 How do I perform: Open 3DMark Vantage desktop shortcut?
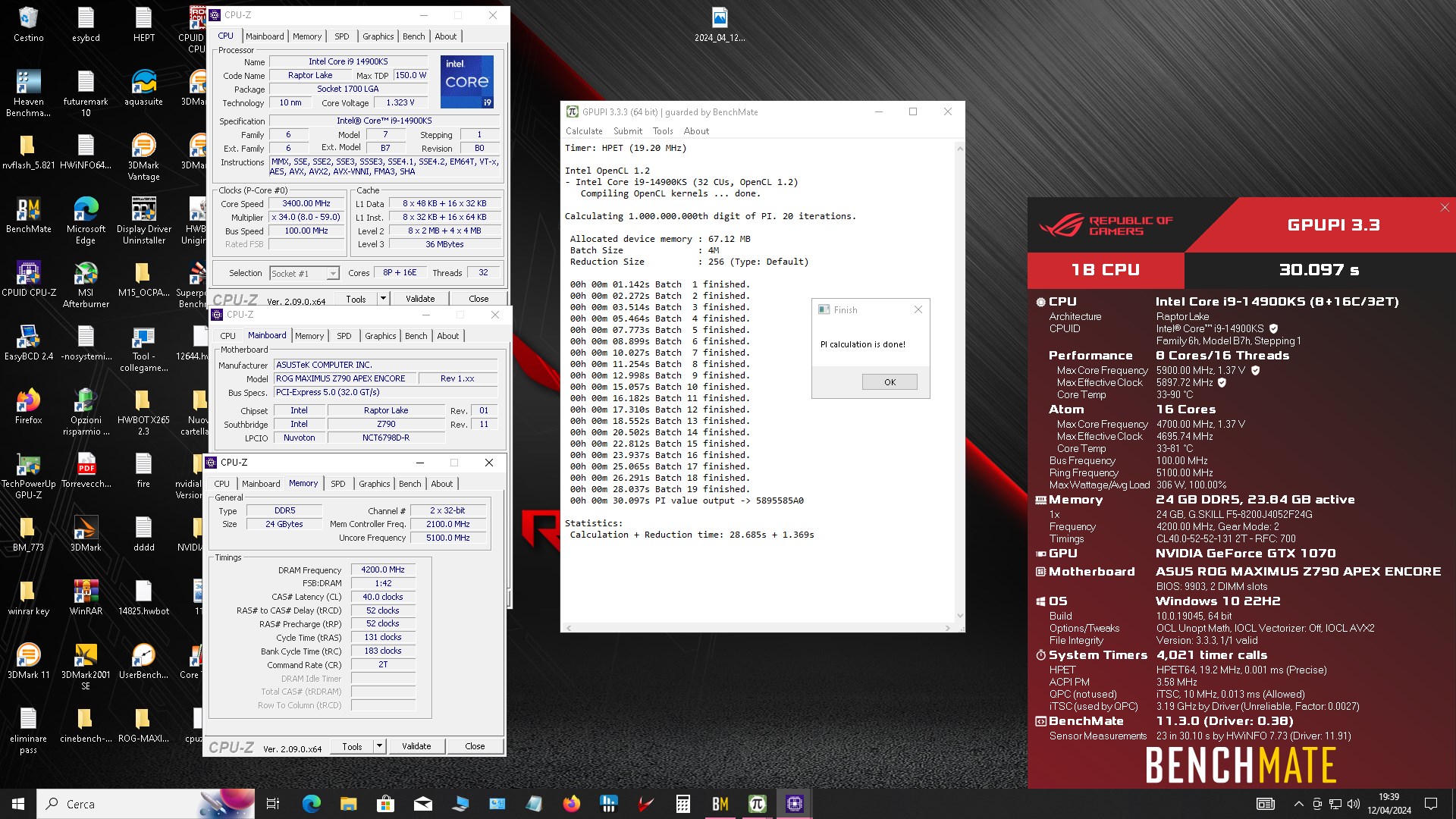[143, 157]
